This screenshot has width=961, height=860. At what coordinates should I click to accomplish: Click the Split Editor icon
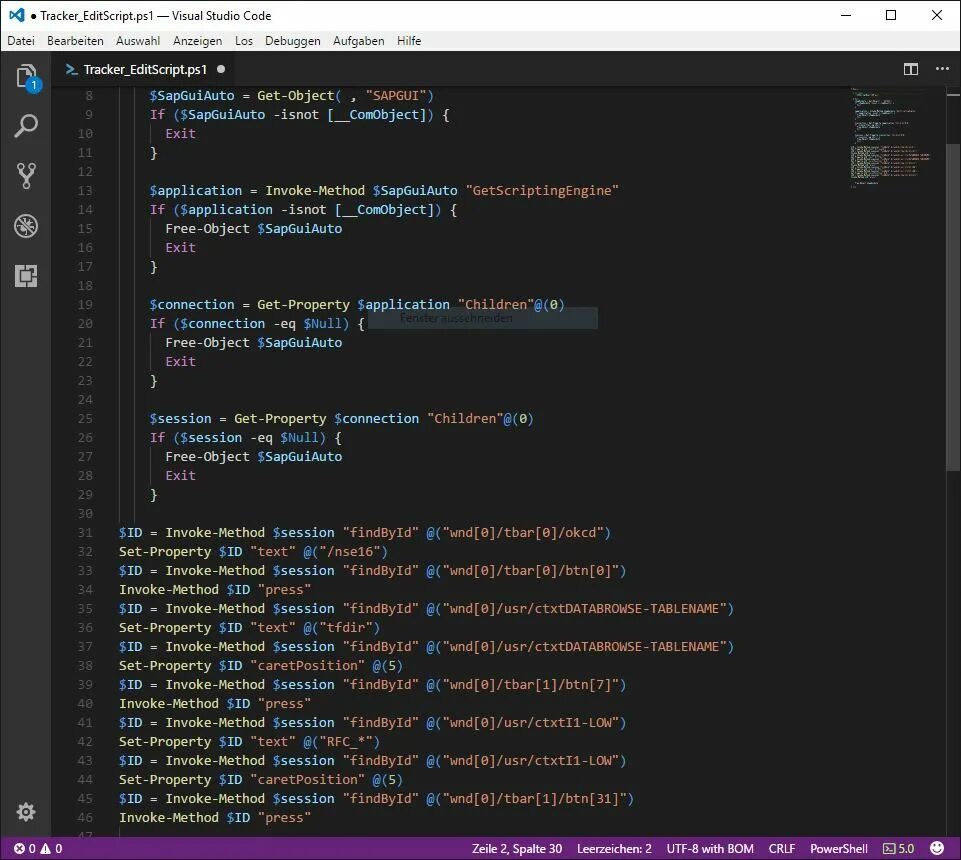pos(910,69)
